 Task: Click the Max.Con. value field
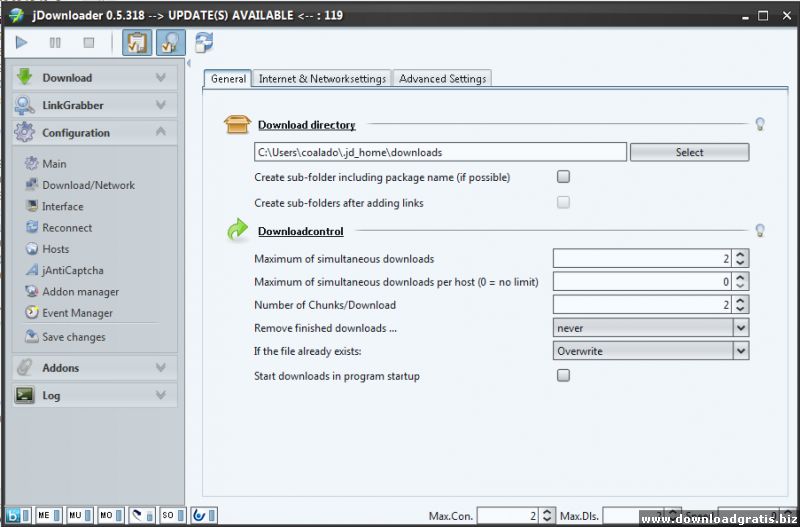click(x=508, y=516)
